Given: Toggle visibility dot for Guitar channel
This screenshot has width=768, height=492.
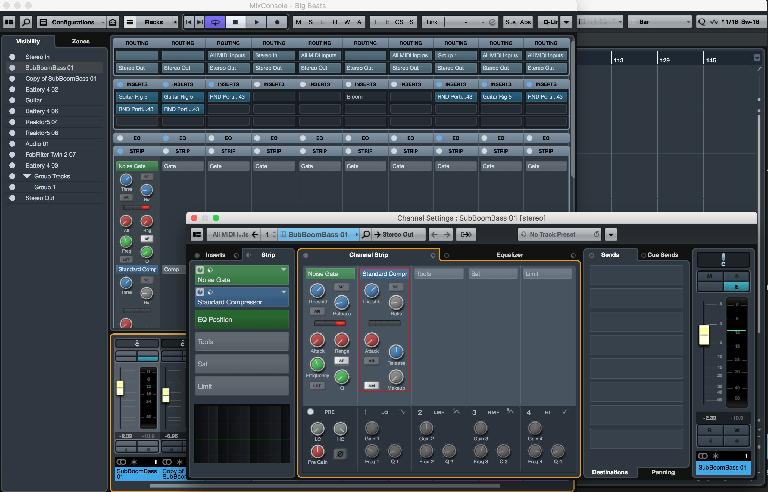Looking at the screenshot, I should pos(12,100).
